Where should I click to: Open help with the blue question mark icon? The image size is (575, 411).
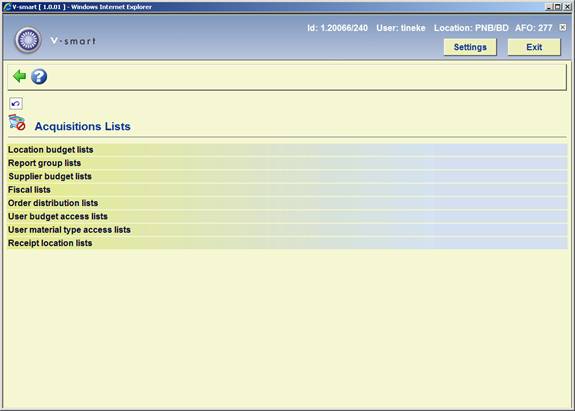(x=39, y=77)
